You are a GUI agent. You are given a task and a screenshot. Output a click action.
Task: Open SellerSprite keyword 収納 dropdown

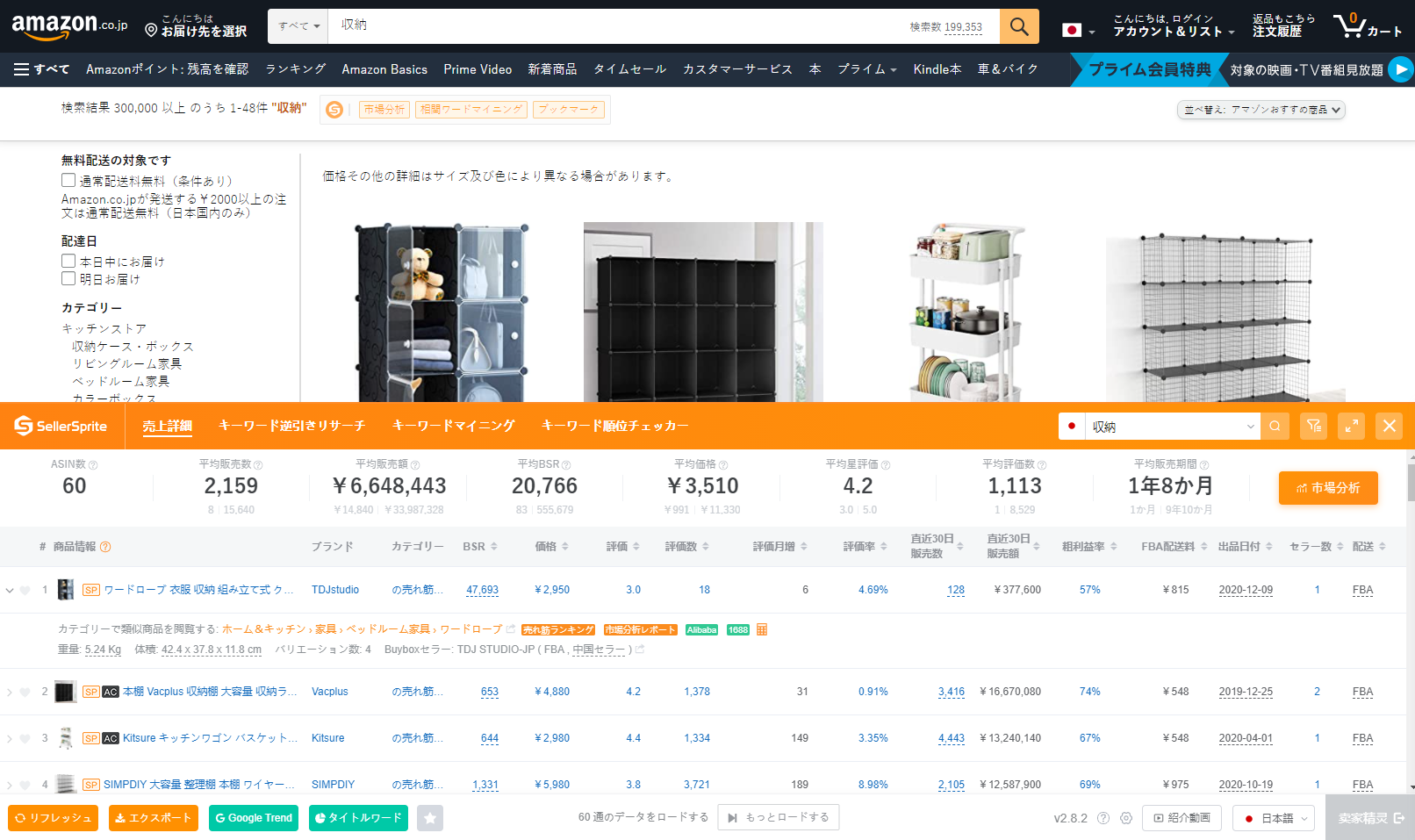(1173, 427)
